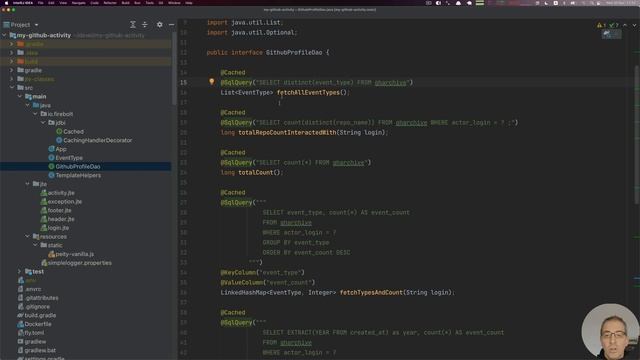Viewport: 640px width, 360px height.
Task: Select exception.jte template file
Action: (64, 202)
